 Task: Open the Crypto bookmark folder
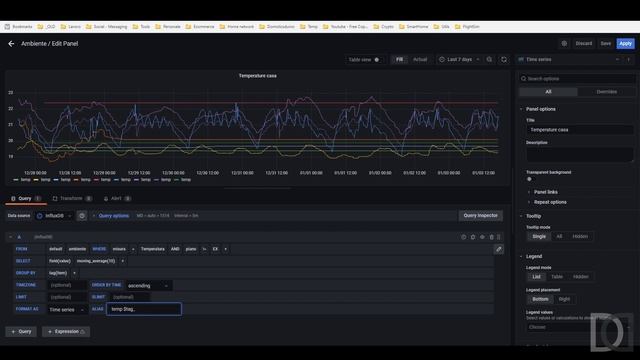384,27
